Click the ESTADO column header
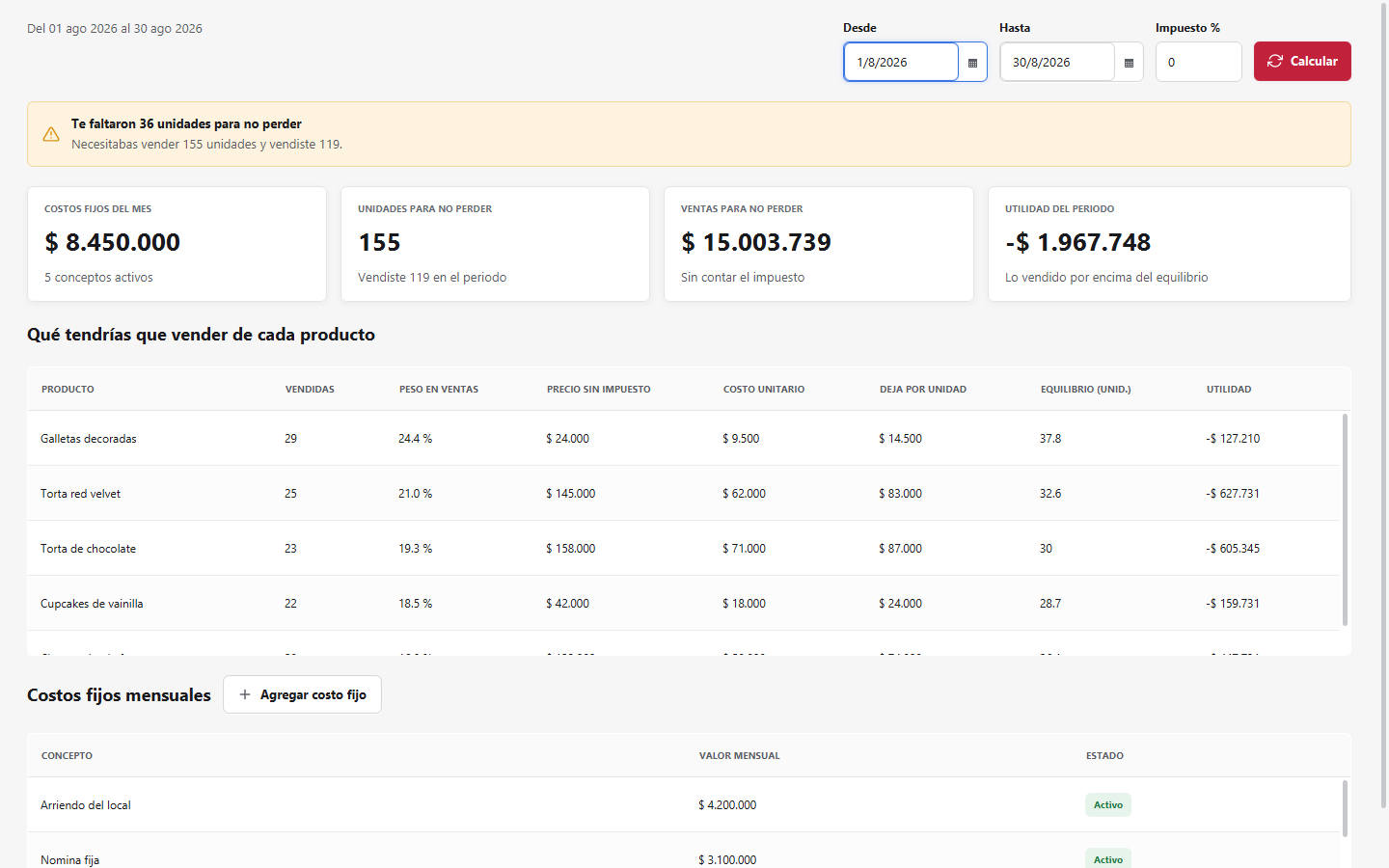Screen dimensions: 1389x868 pos(1104,756)
